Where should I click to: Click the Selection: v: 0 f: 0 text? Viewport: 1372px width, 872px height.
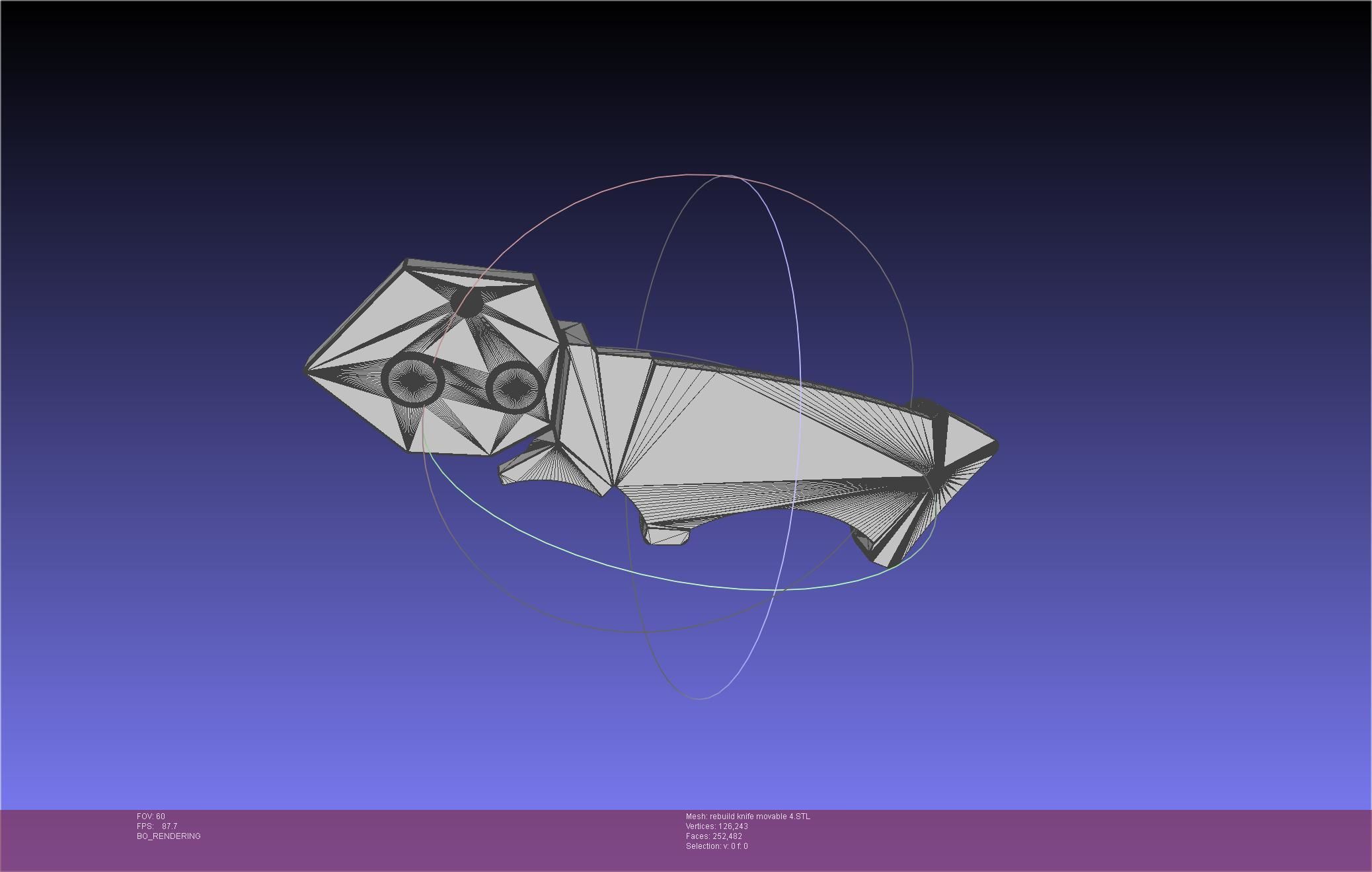(717, 846)
